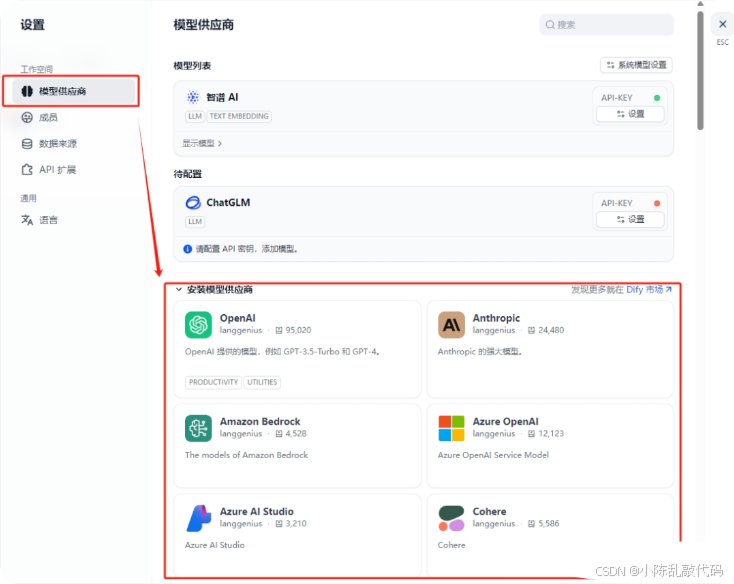Click the TEXT EMBEDDING tag
The height and width of the screenshot is (584, 734).
239,116
